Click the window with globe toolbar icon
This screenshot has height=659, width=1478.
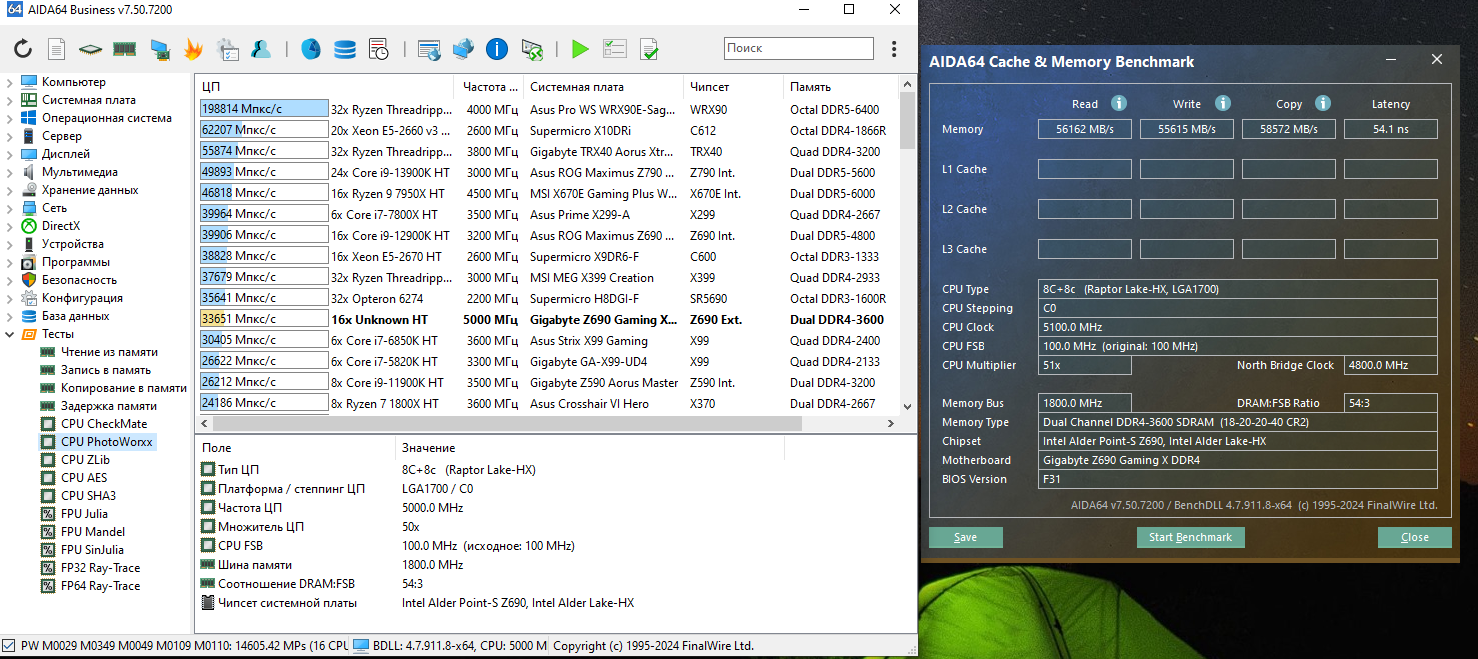429,48
